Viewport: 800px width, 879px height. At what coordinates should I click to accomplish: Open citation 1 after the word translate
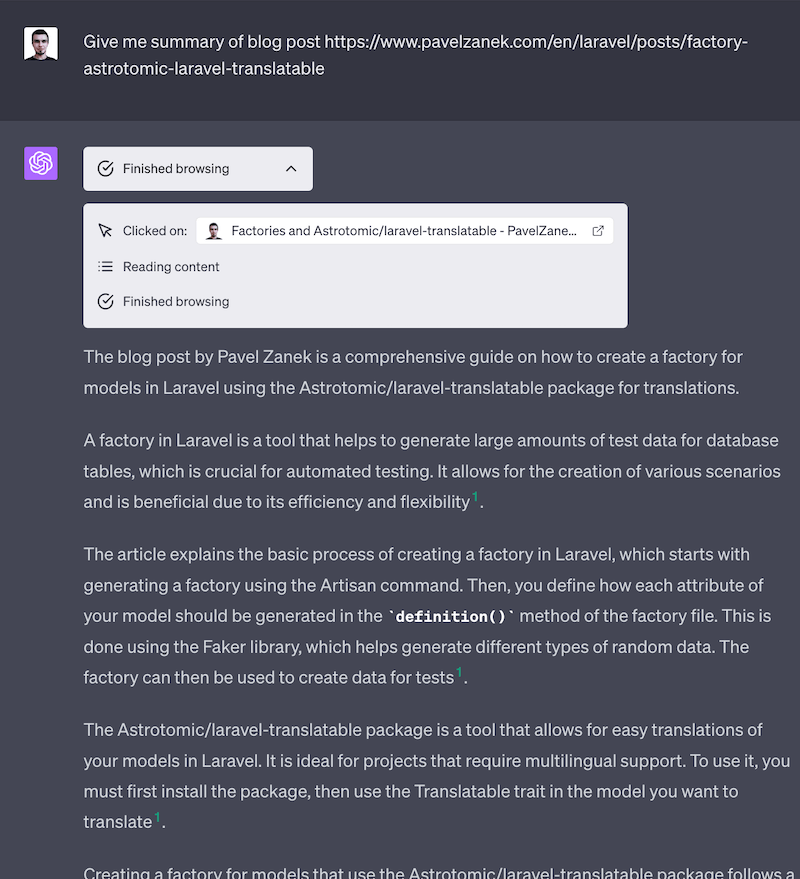click(157, 817)
